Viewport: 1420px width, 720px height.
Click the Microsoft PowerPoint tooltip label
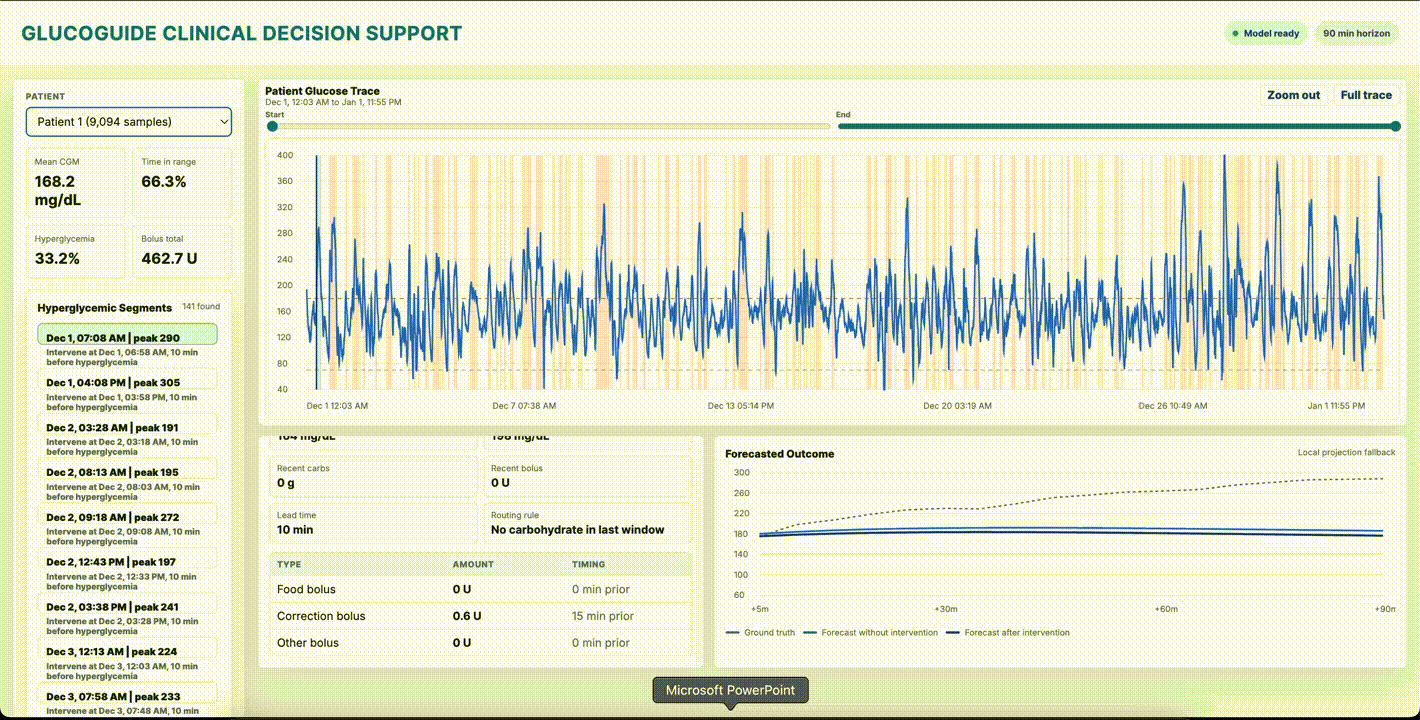[730, 690]
